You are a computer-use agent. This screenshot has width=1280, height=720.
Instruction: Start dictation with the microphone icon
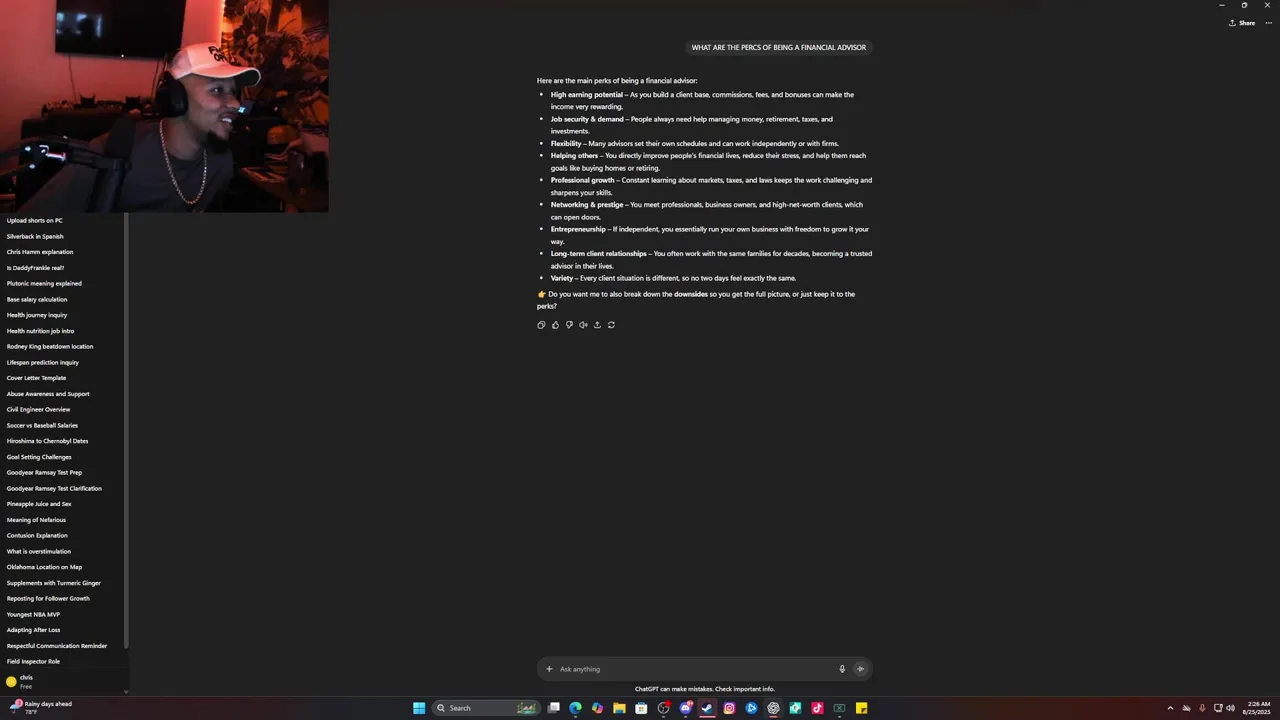pyautogui.click(x=842, y=669)
